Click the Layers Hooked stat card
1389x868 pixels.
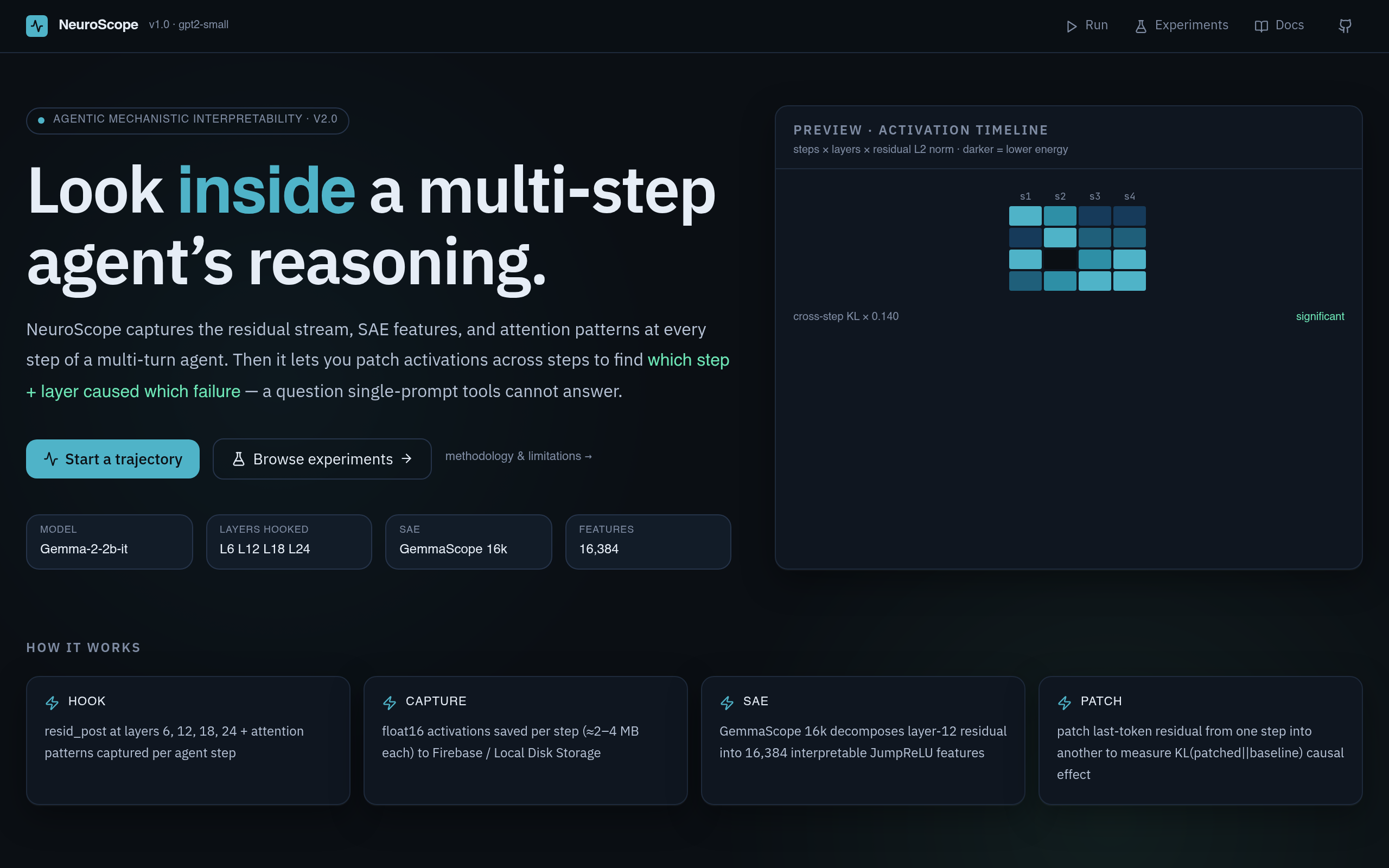(289, 541)
